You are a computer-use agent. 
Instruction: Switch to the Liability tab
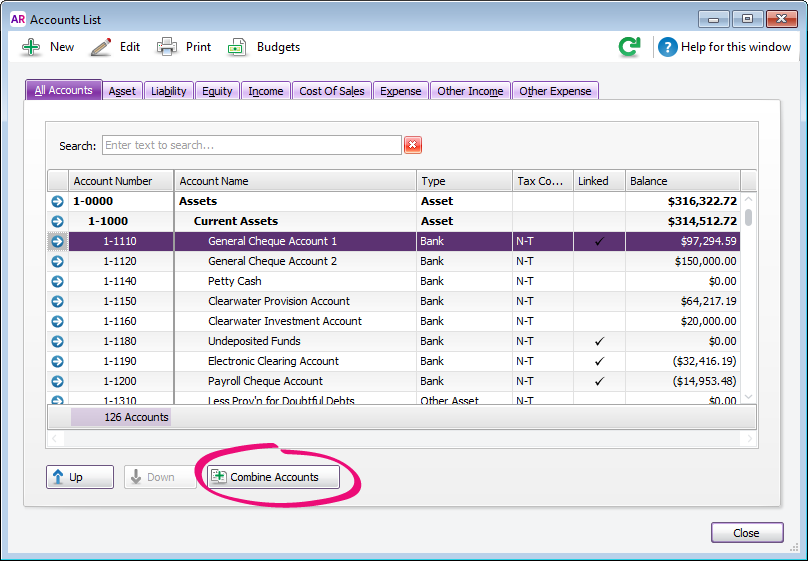(168, 91)
